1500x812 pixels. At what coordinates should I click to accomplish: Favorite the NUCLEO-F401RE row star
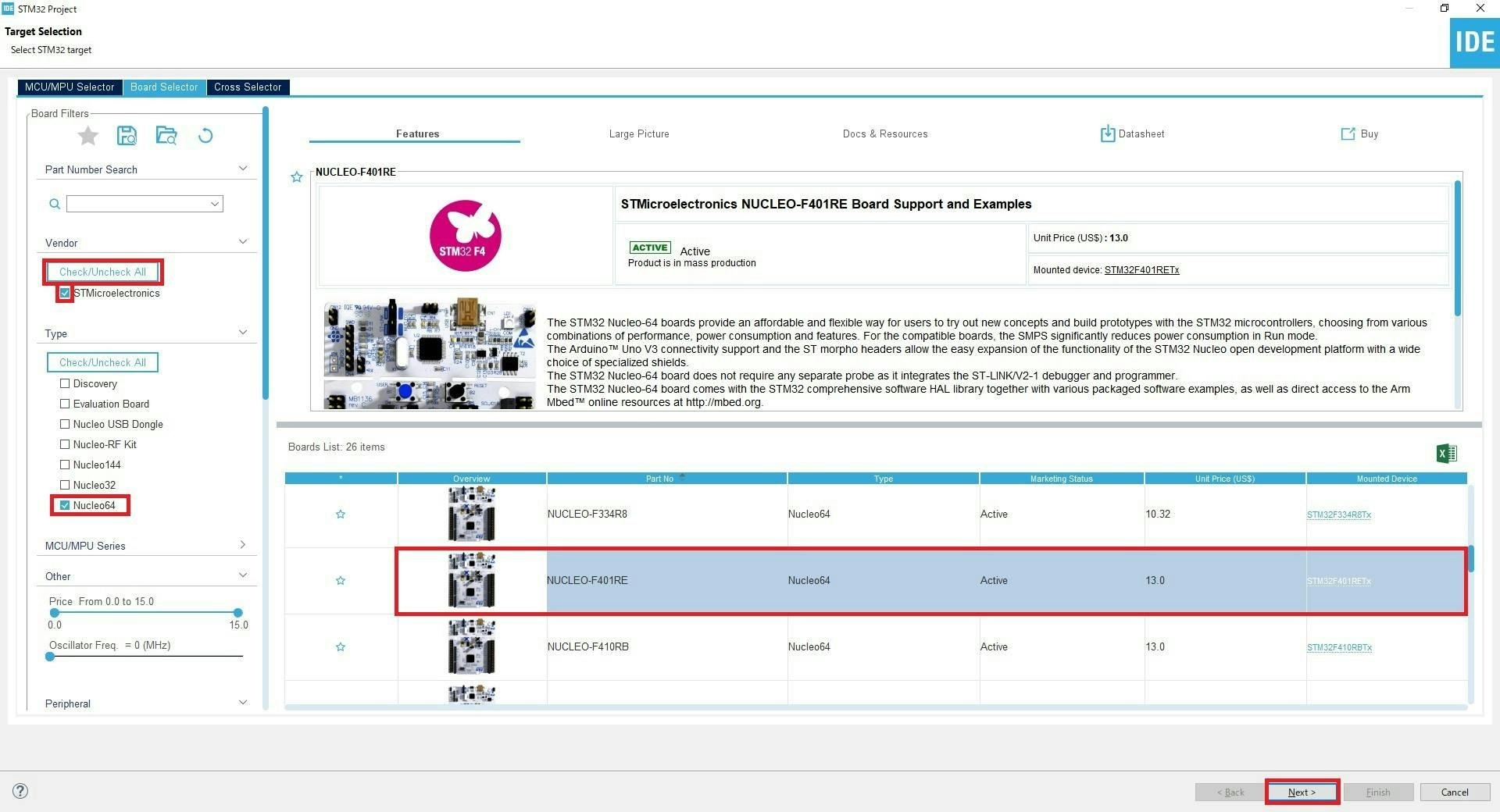coord(341,580)
